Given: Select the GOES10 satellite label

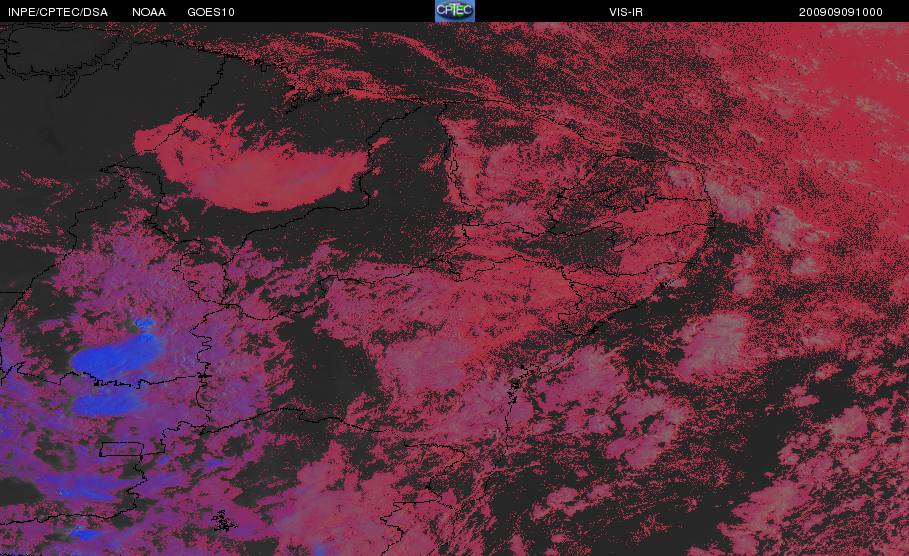Looking at the screenshot, I should click(x=211, y=12).
